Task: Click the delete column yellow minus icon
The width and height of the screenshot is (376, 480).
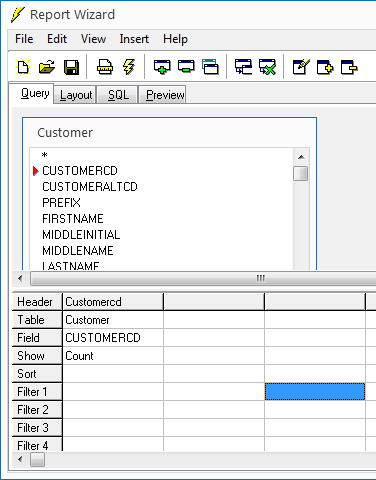Action: coord(349,67)
